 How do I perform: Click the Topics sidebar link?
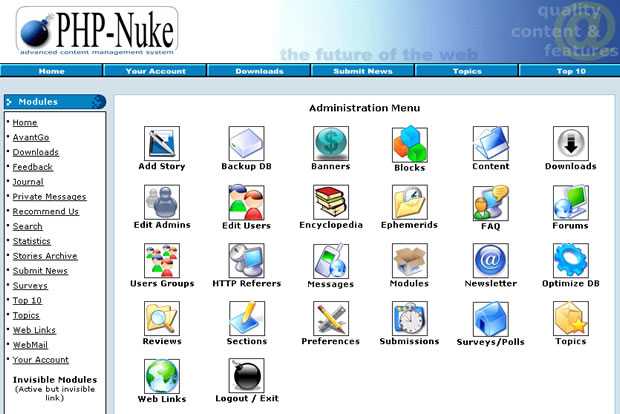[x=26, y=315]
